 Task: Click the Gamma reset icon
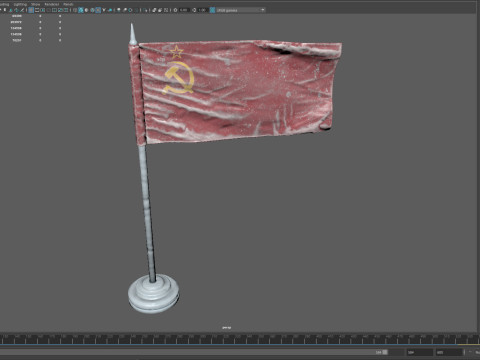pos(194,10)
